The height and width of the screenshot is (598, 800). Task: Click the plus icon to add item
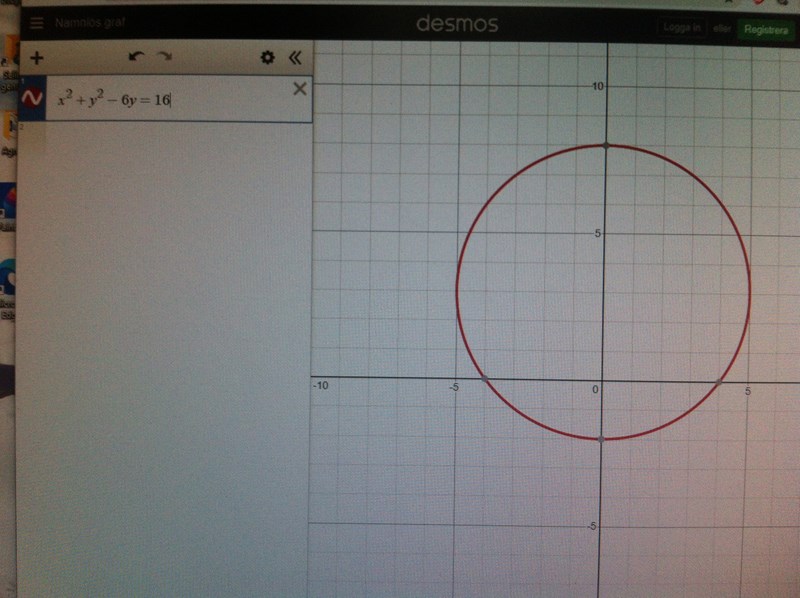(x=36, y=58)
